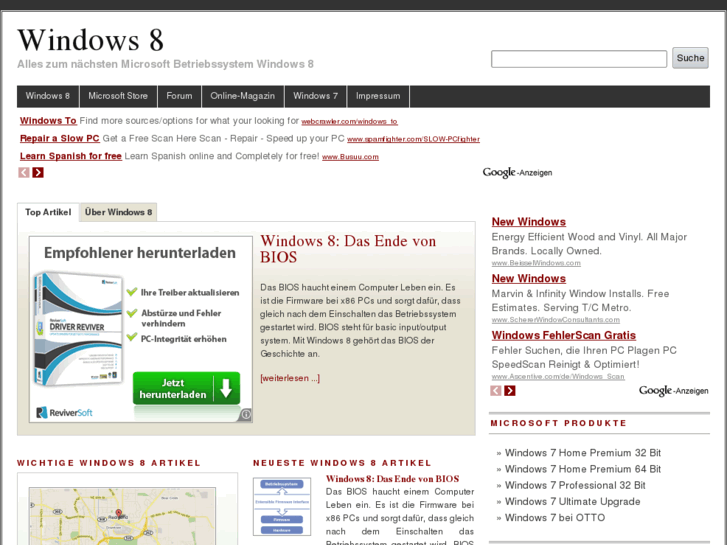Open the www.Busuu.com link
Screen dimensions: 727x545
tap(350, 157)
